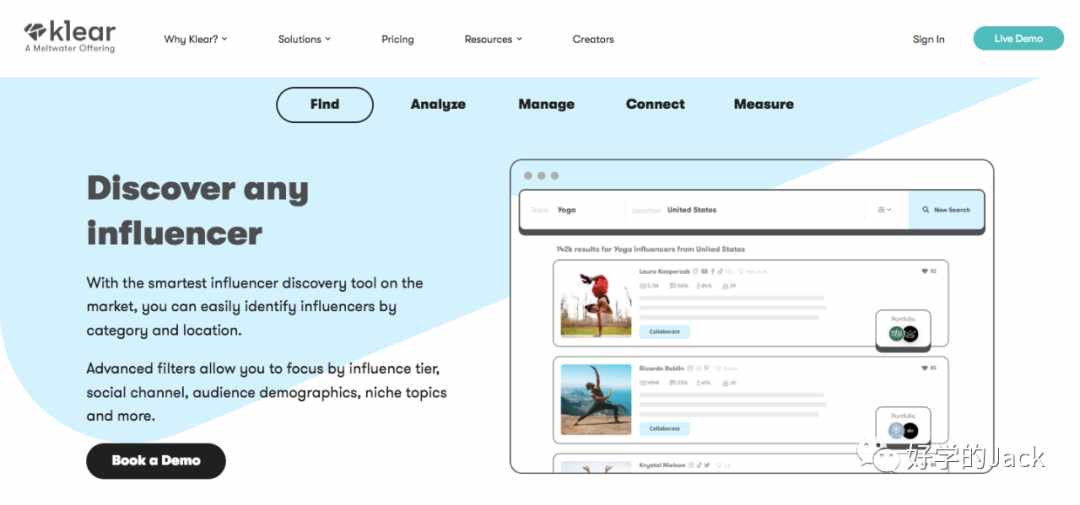Click the black Portfolio brand icon on Ricardo's card
Screen dimensions: 1080x505
coord(911,431)
